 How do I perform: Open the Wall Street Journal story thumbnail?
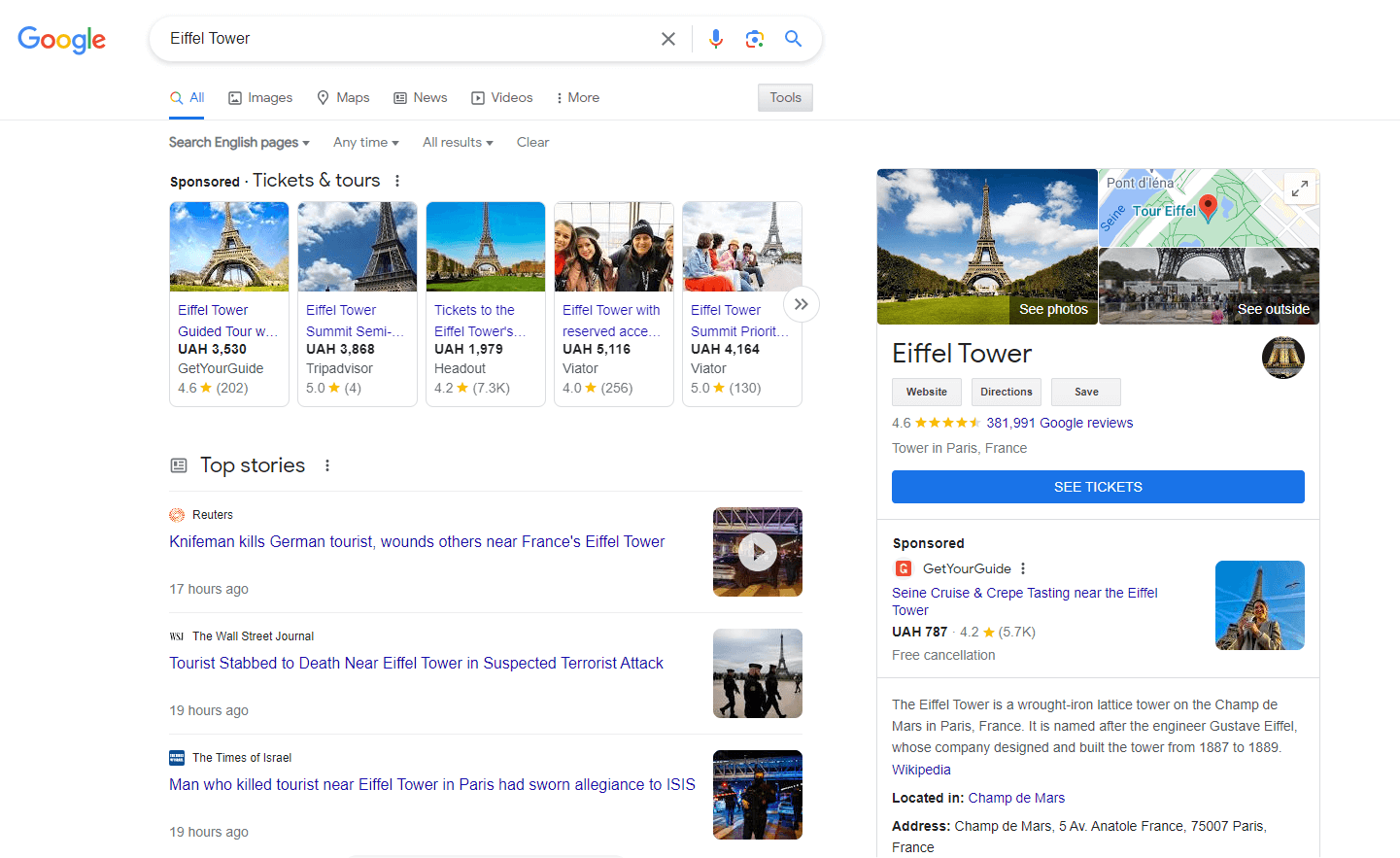(x=758, y=673)
